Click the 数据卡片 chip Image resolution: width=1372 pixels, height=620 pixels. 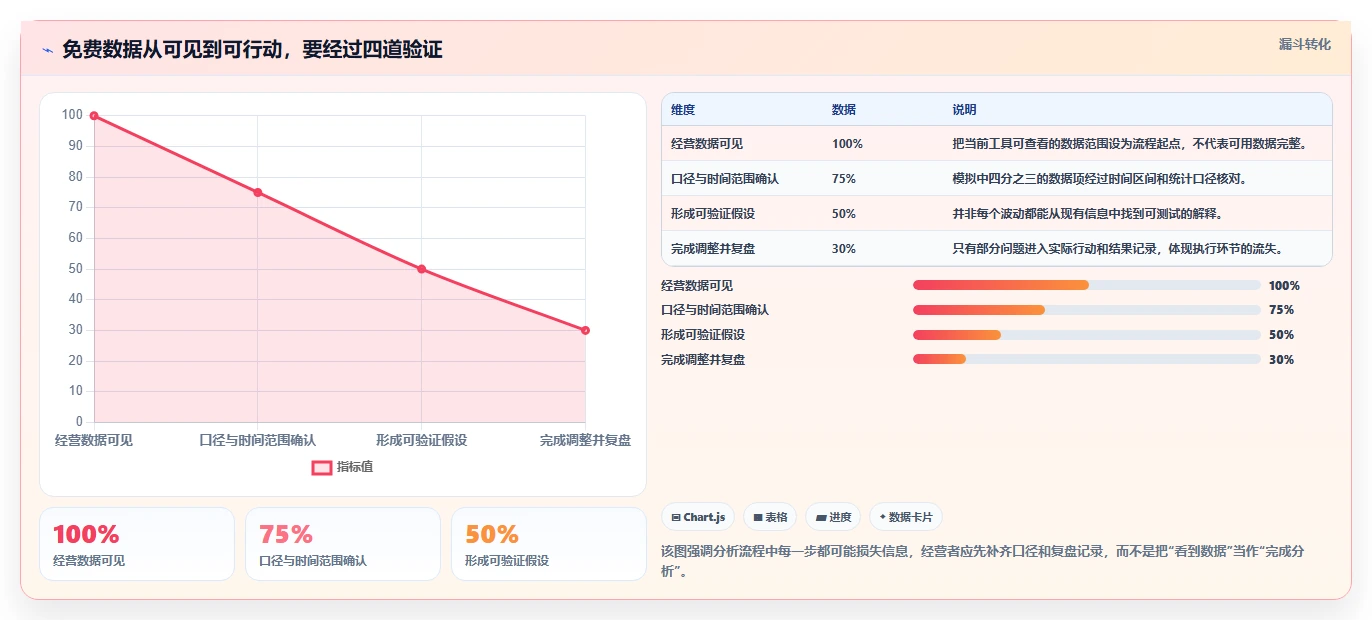(906, 517)
